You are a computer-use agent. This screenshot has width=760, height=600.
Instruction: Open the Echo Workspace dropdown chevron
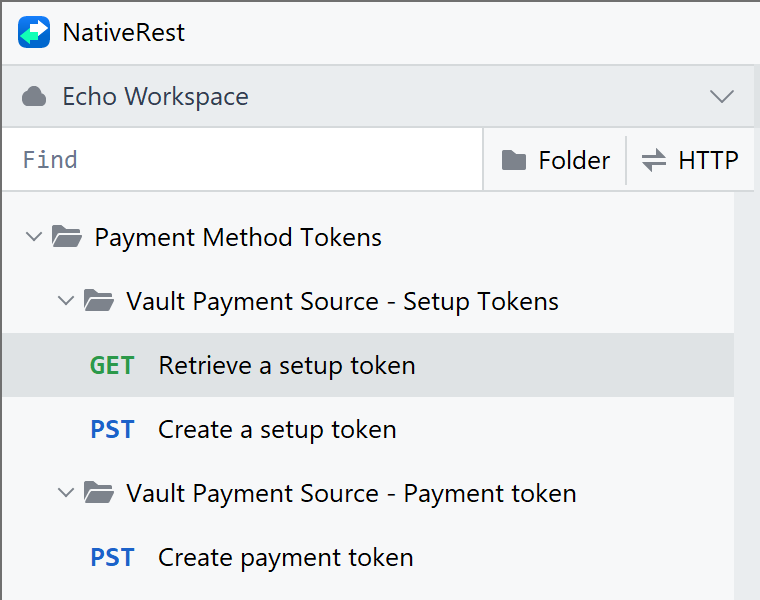pyautogui.click(x=722, y=96)
